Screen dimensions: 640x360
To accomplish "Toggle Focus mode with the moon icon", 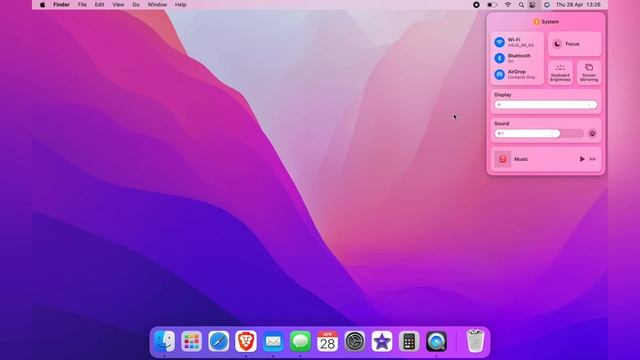I will [x=557, y=44].
